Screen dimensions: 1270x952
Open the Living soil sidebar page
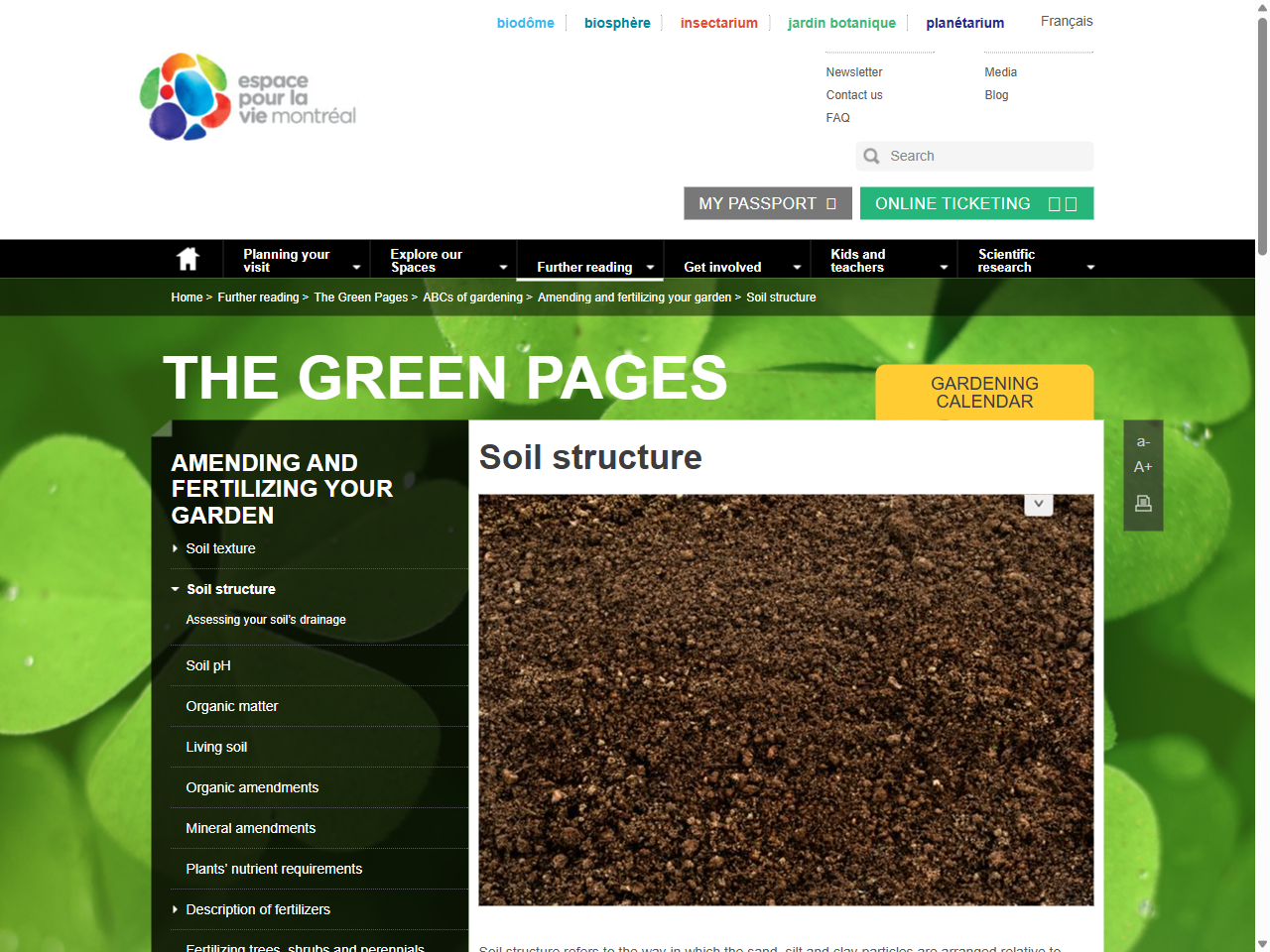216,747
